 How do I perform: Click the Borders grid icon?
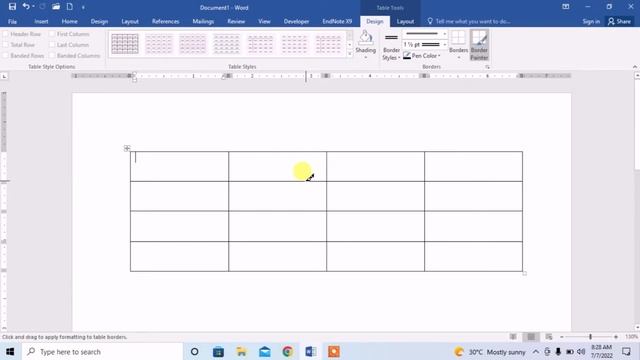click(x=458, y=38)
